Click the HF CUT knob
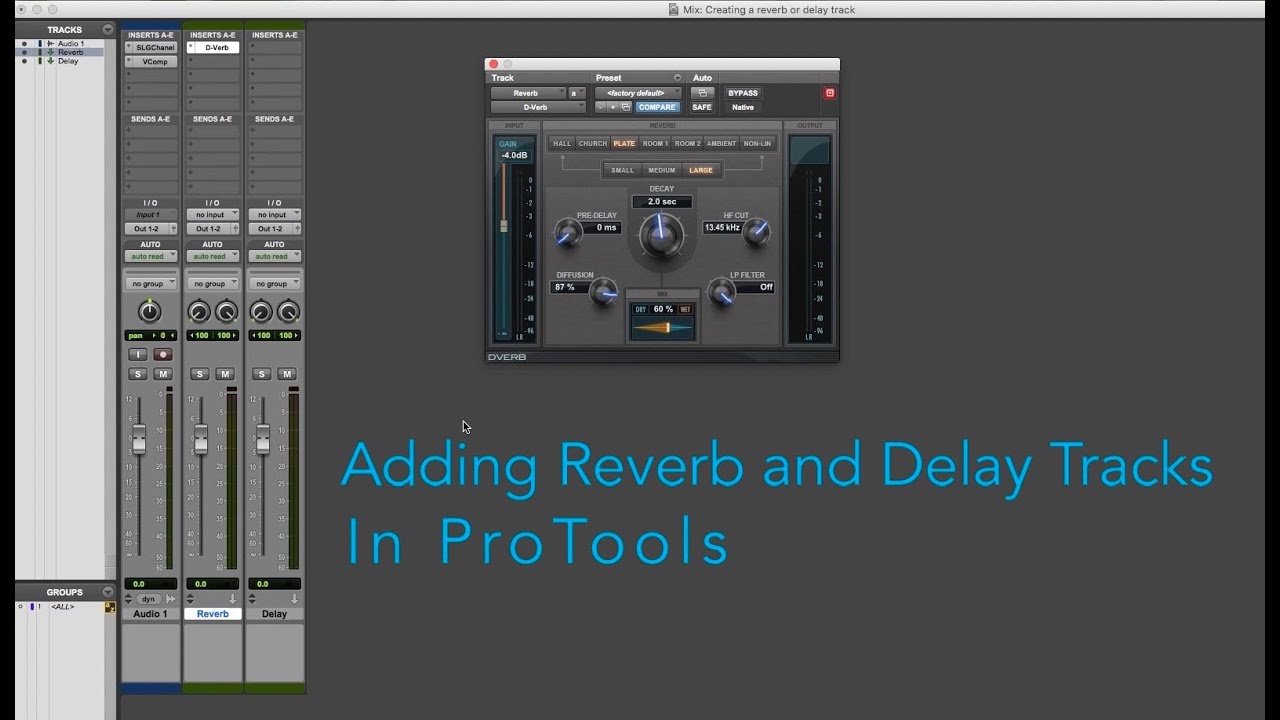 (757, 234)
